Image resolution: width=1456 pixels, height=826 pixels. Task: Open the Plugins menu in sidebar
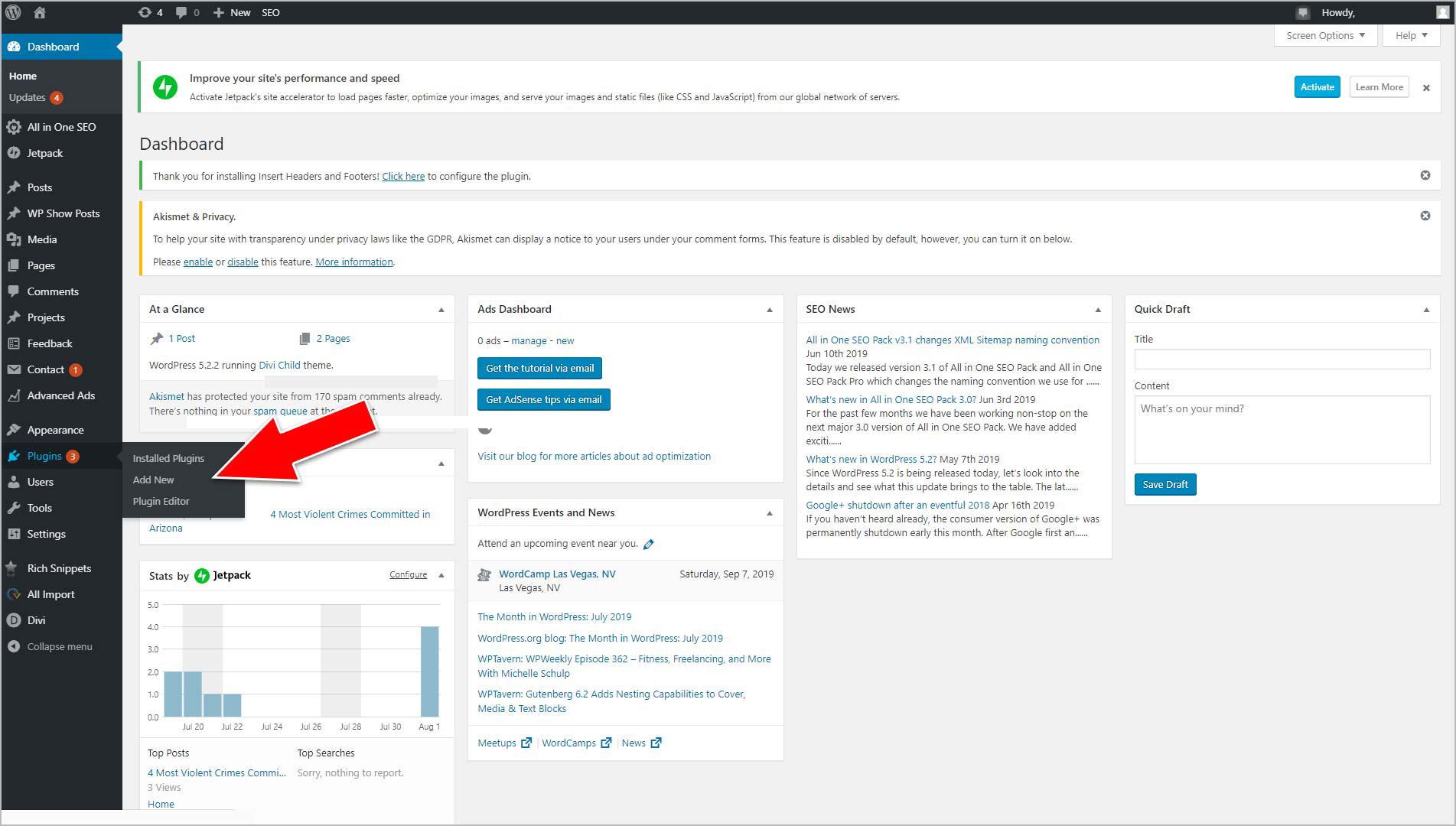click(x=61, y=456)
